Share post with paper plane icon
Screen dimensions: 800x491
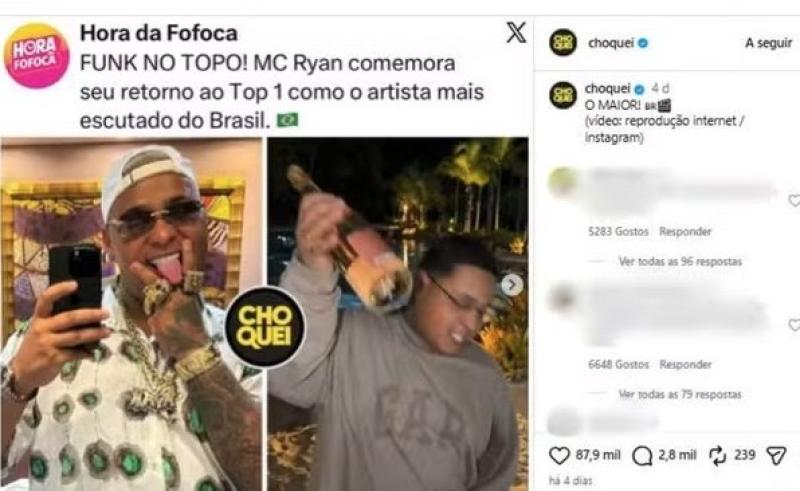776,455
